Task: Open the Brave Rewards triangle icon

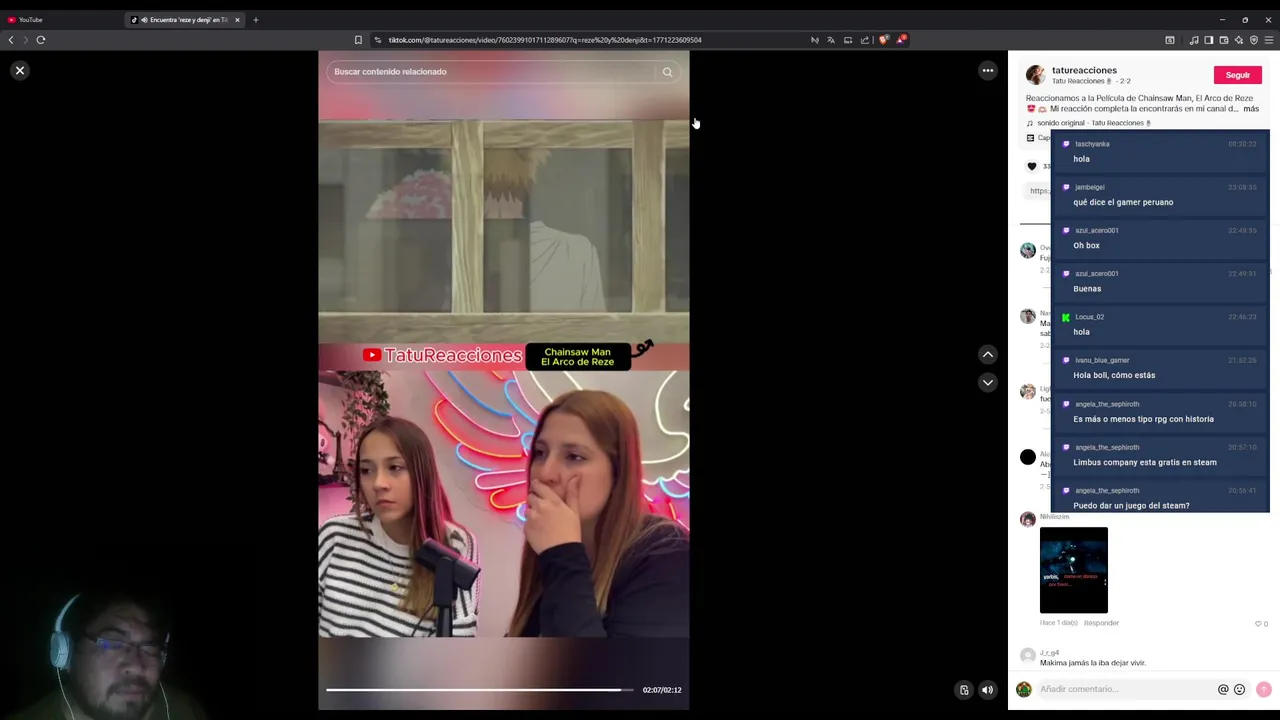Action: [900, 40]
